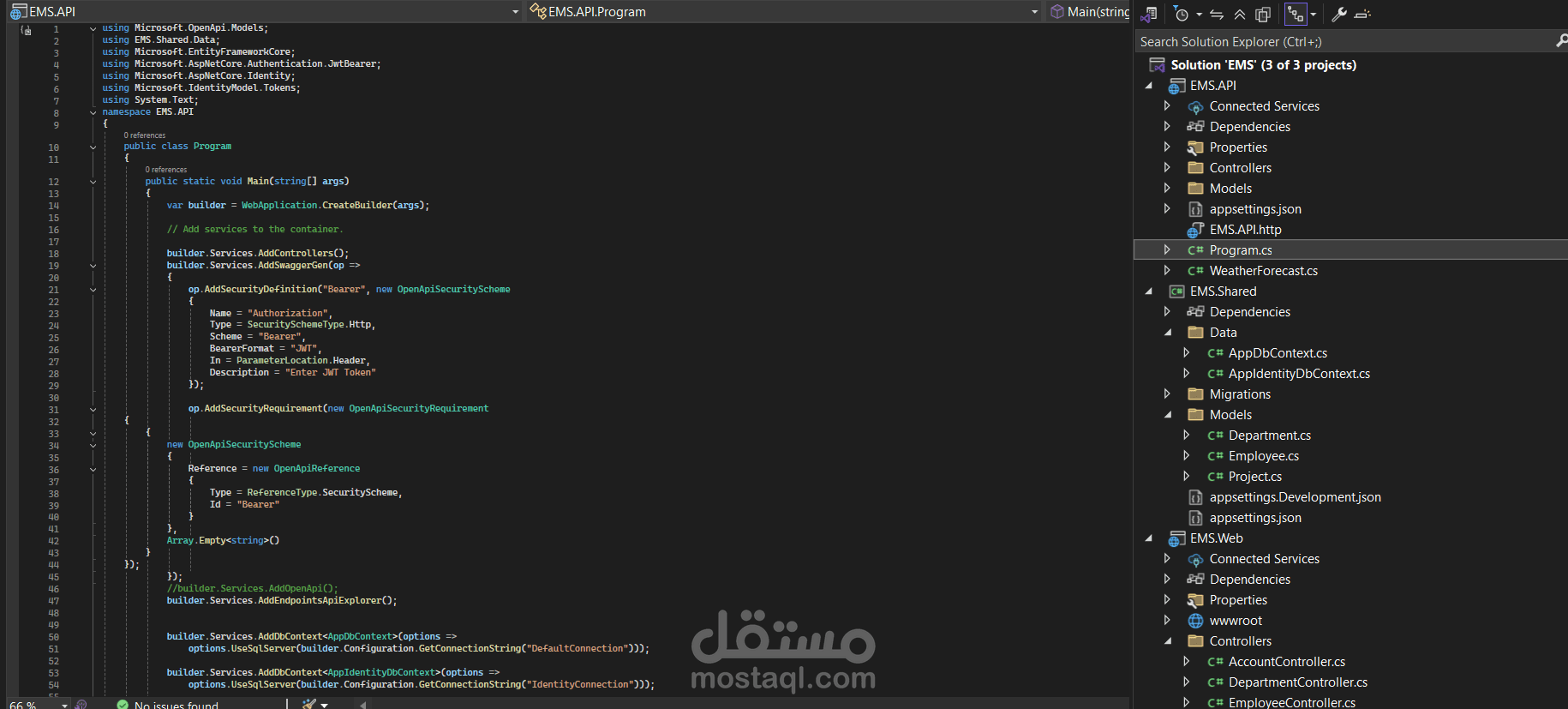Collapse the Data folder in EMS.Shared
The height and width of the screenshot is (709, 1568).
[1167, 333]
